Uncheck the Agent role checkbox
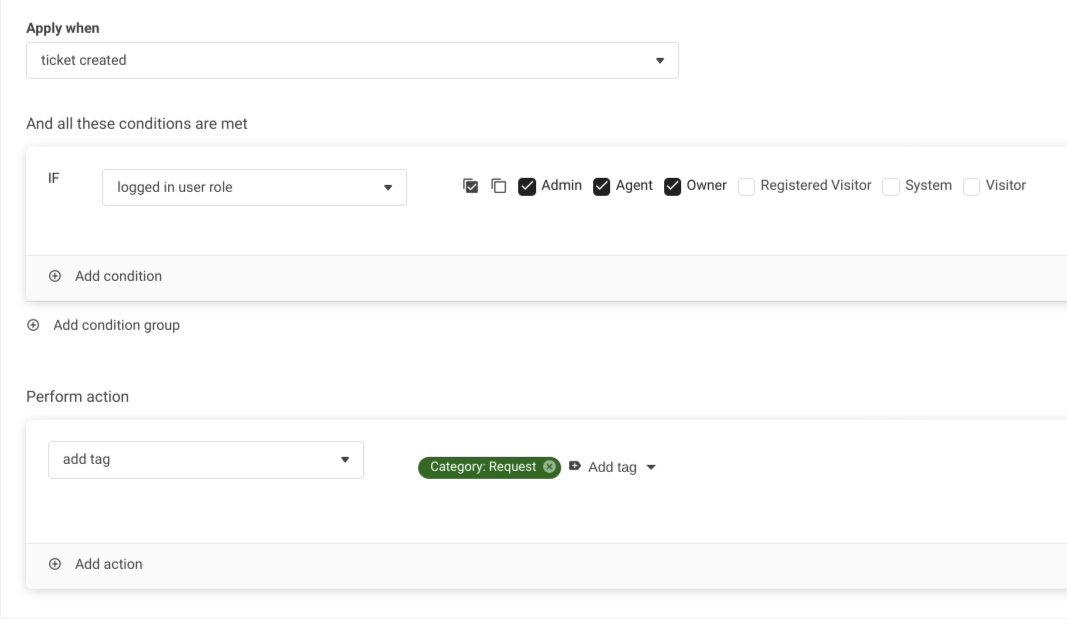 click(x=601, y=186)
